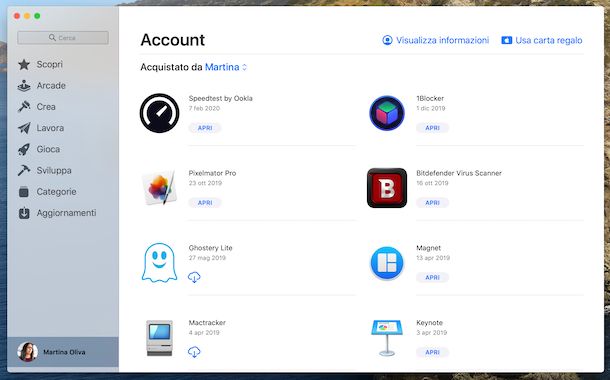Image resolution: width=610 pixels, height=380 pixels.
Task: Click the Sviluppa hammer icon
Action: tap(24, 170)
